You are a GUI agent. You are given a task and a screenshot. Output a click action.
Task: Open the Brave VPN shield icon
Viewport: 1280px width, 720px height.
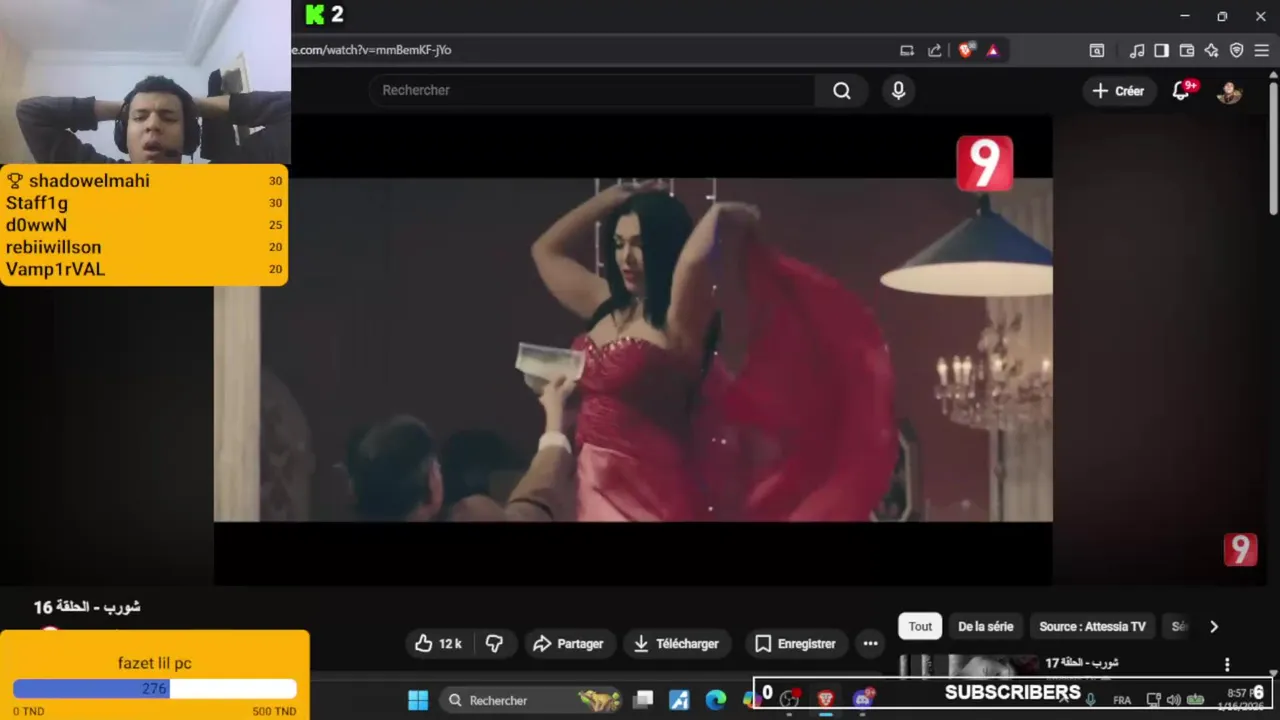coord(1236,50)
